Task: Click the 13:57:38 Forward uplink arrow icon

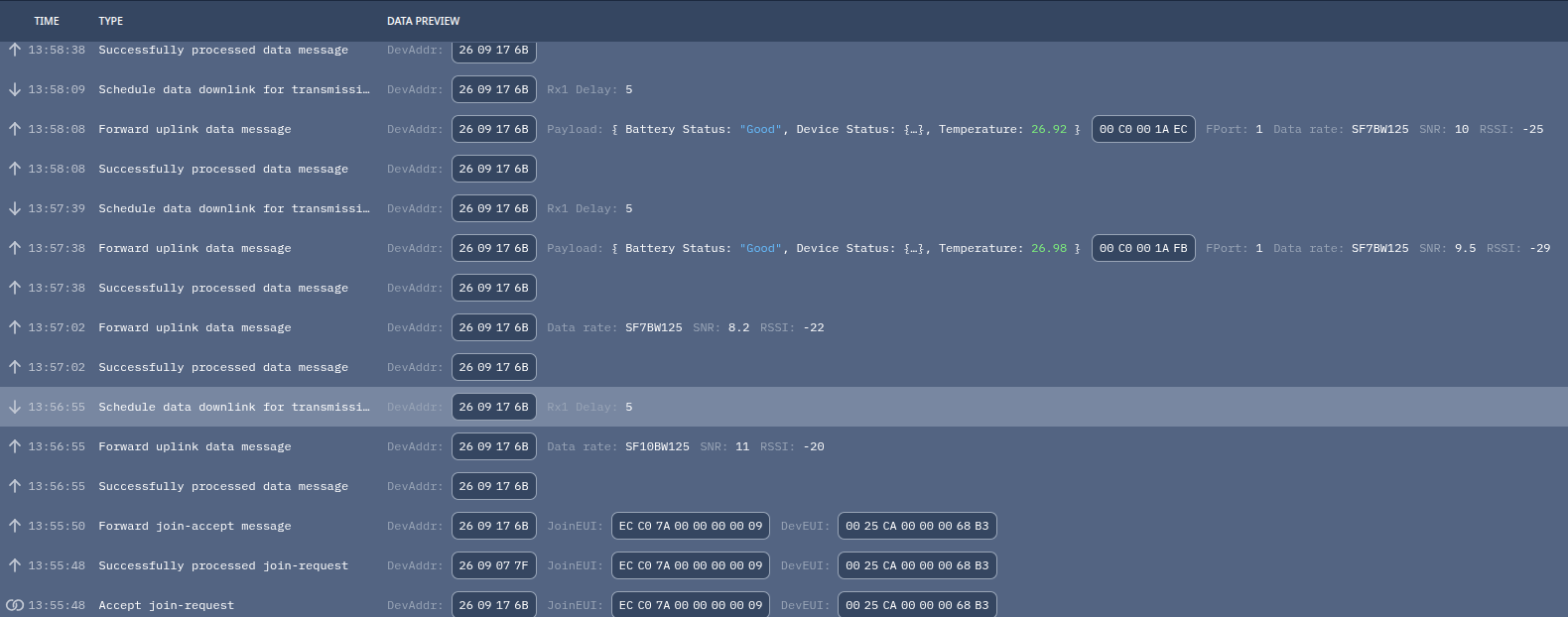Action: point(15,248)
